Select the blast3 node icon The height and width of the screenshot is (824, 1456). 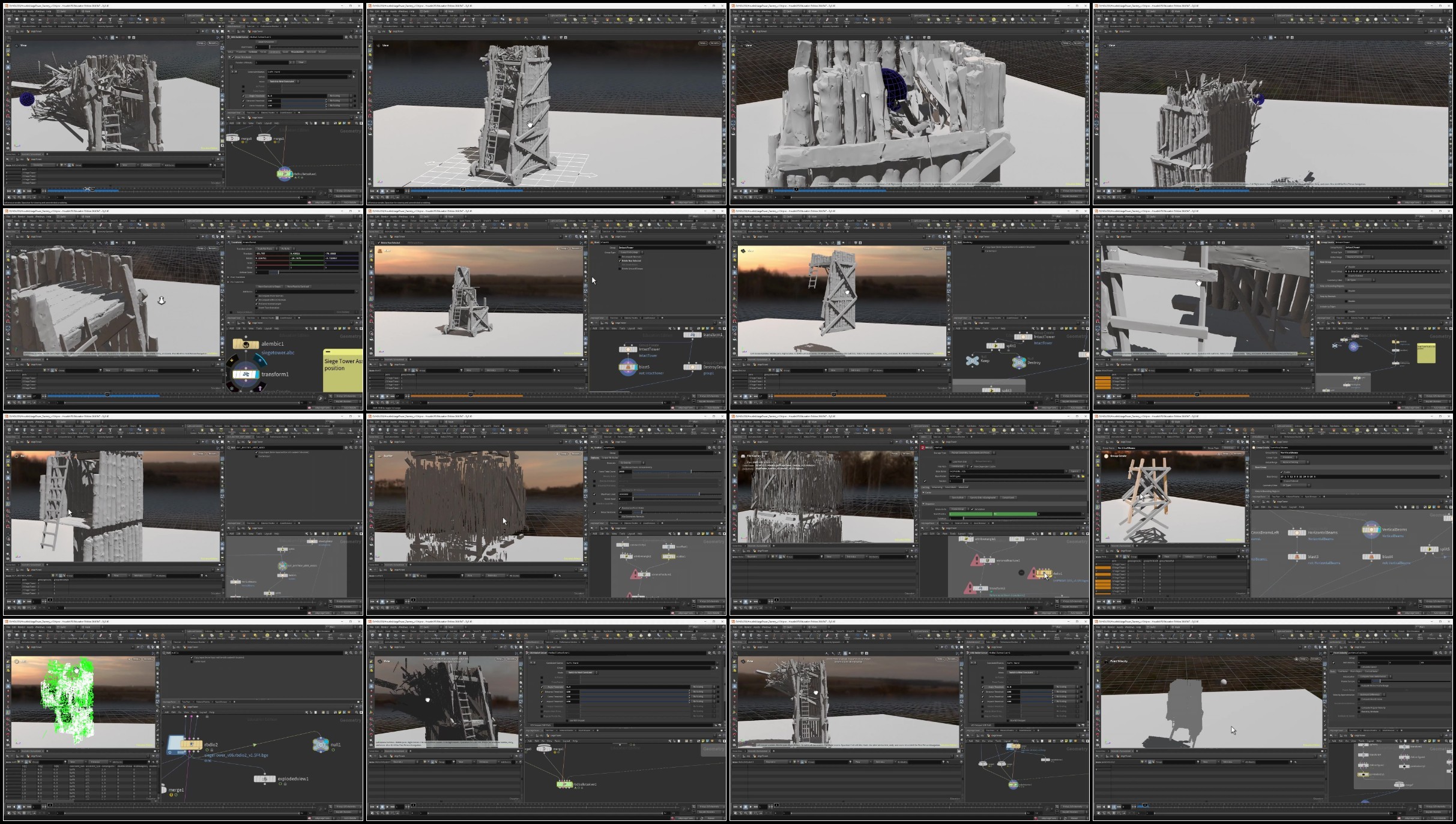[x=1297, y=556]
